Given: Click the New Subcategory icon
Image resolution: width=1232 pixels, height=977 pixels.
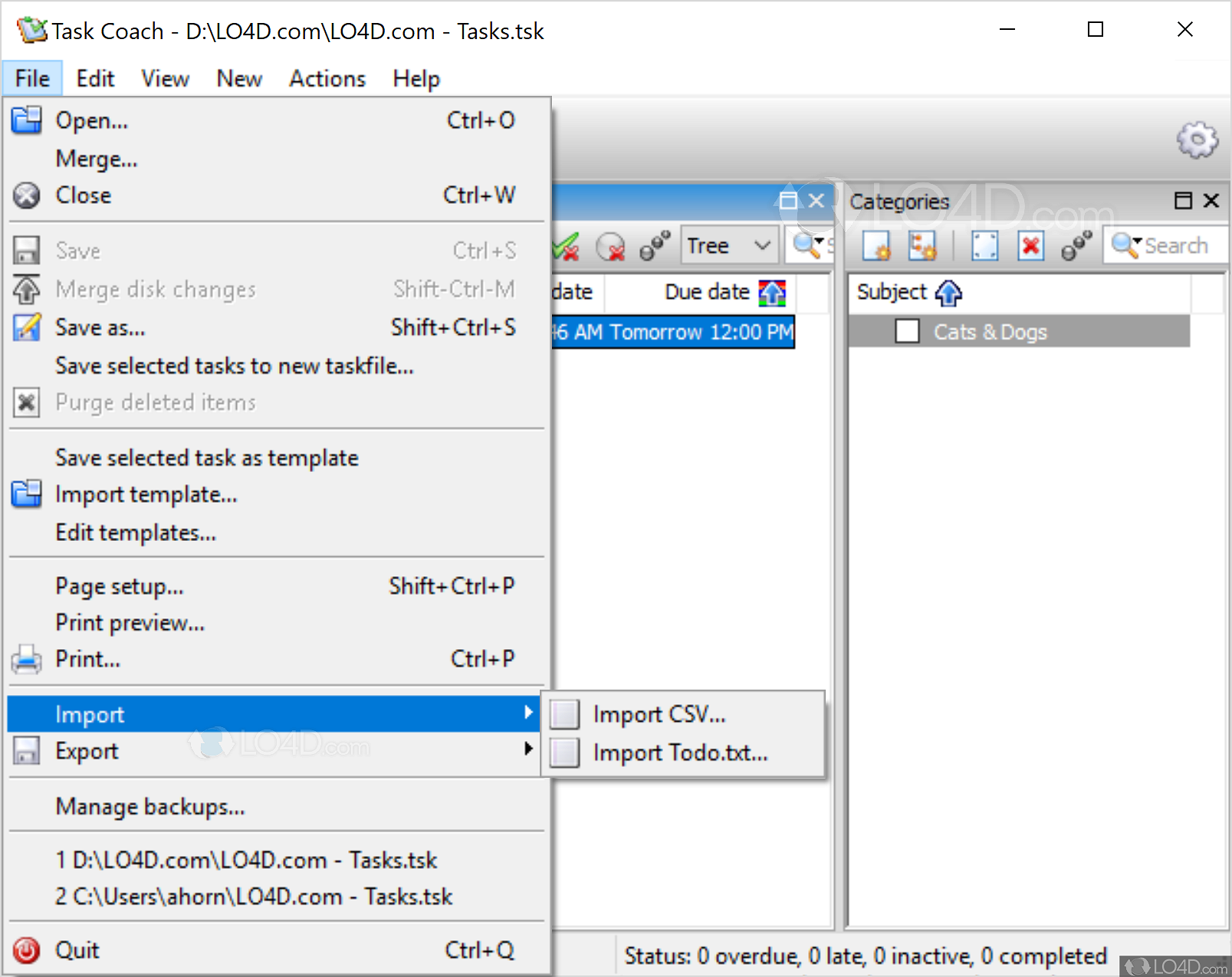Looking at the screenshot, I should [x=923, y=245].
